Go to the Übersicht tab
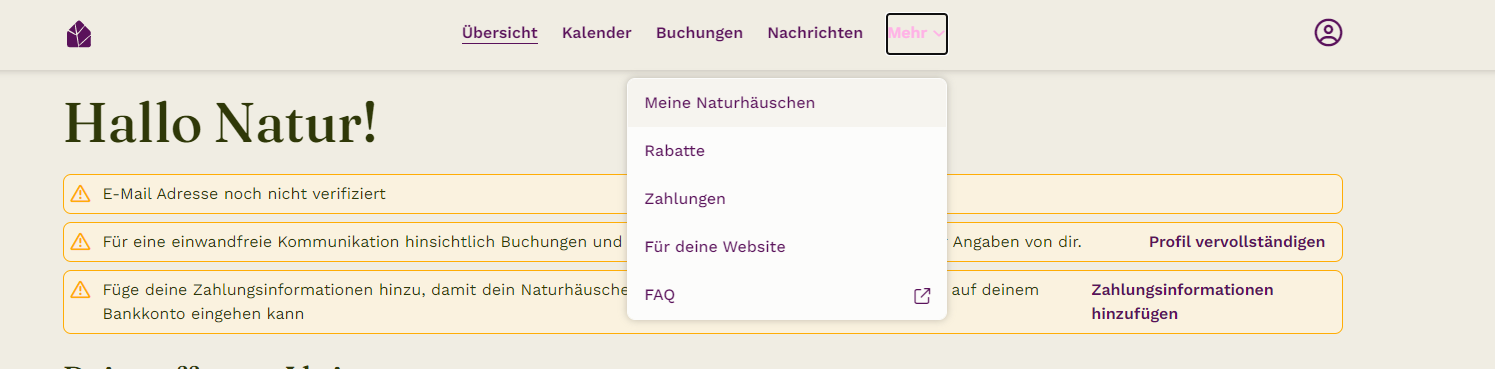The image size is (1495, 369). [500, 33]
